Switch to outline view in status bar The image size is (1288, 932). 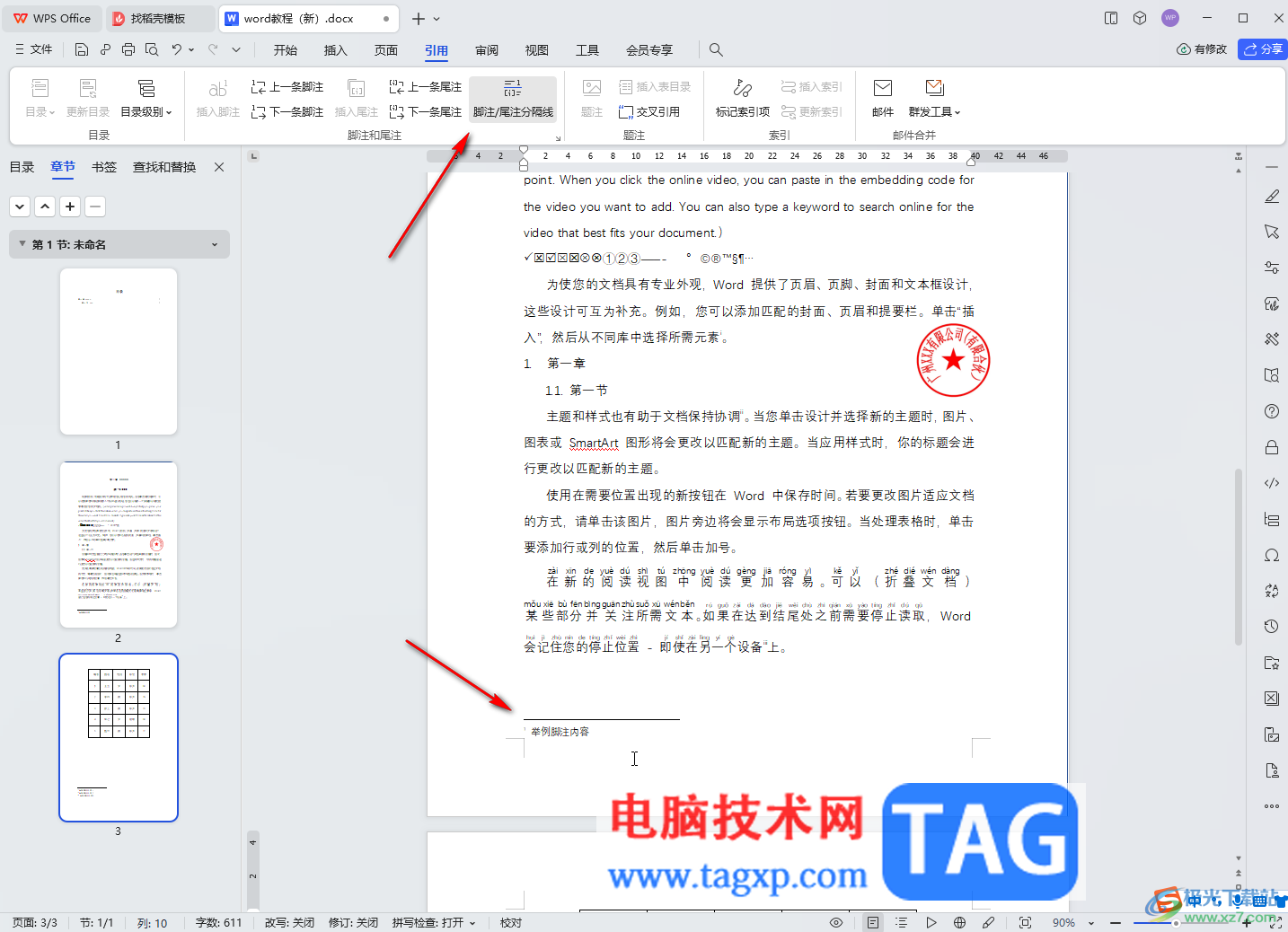coord(901,923)
